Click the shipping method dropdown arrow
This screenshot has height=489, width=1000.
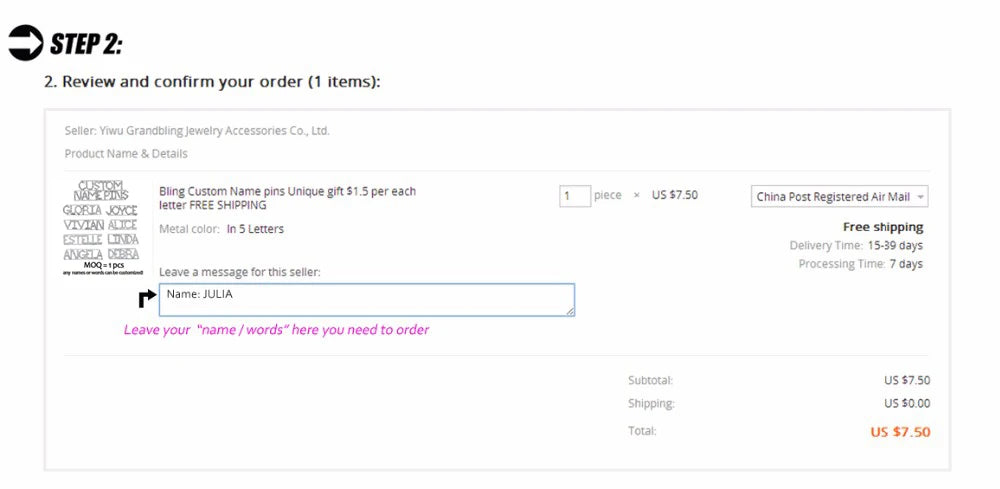pyautogui.click(x=920, y=197)
